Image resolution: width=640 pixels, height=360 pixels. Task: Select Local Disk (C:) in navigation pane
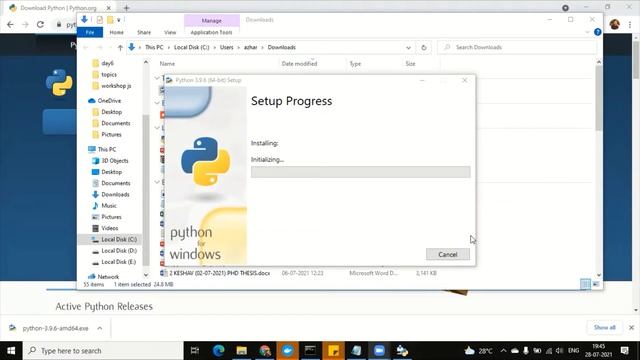(x=119, y=240)
